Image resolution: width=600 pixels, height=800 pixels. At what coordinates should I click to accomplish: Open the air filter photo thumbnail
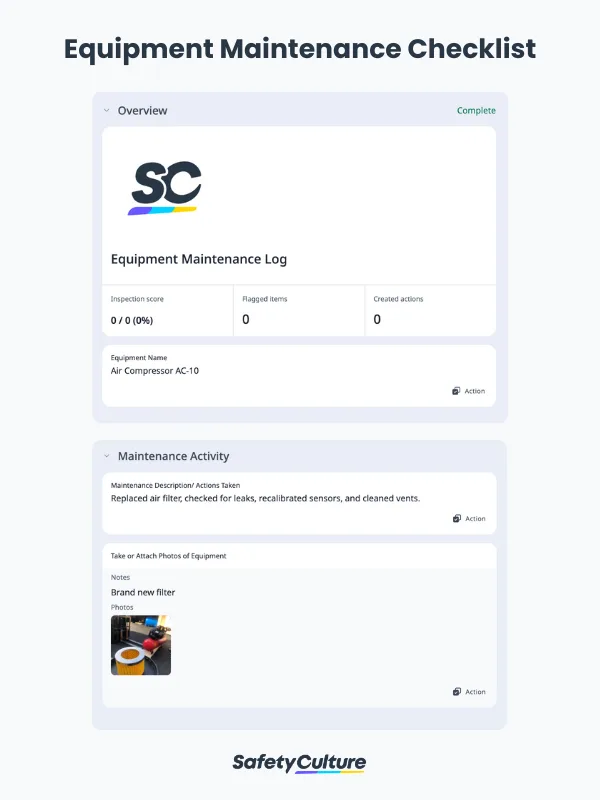(141, 645)
